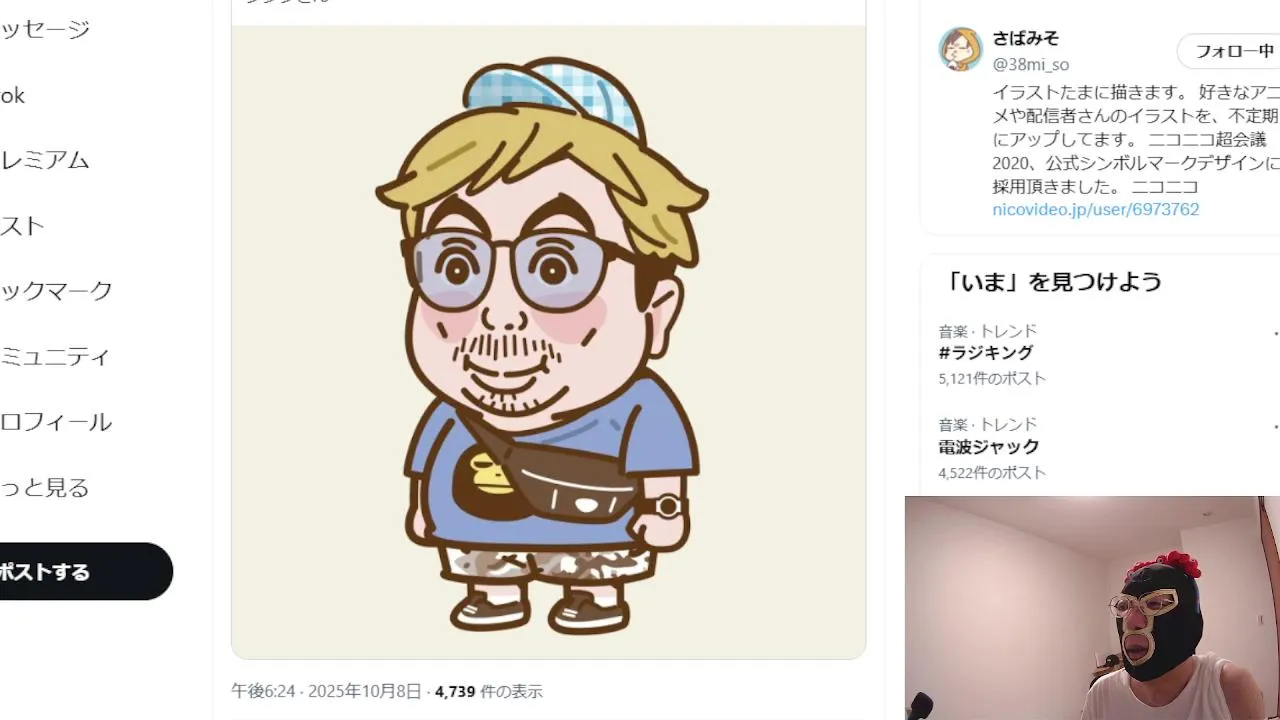The height and width of the screenshot is (720, 1280).
Task: Open メッセージ in the sidebar
Action: click(45, 29)
